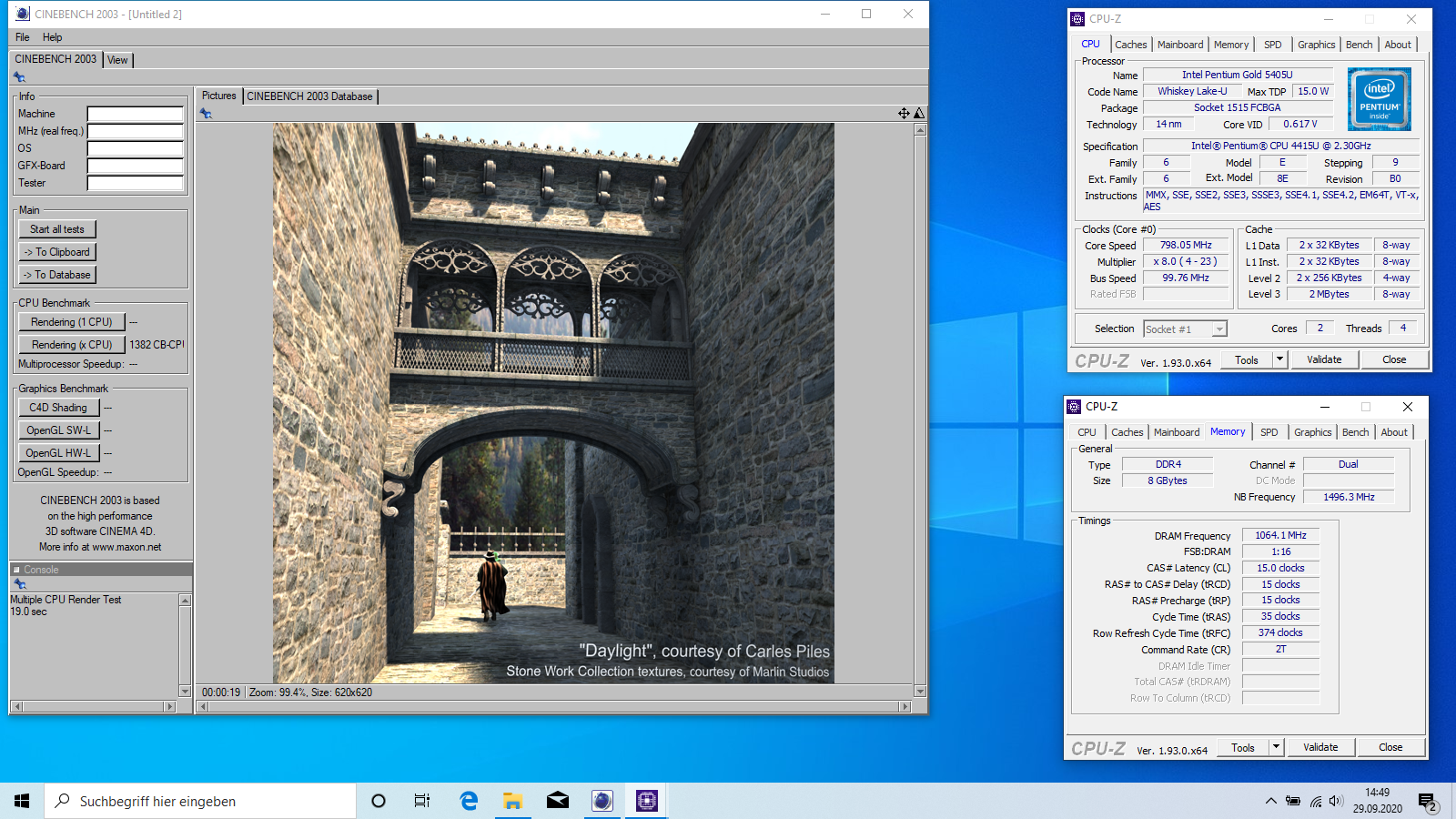Select the Pictures tab

(x=218, y=96)
